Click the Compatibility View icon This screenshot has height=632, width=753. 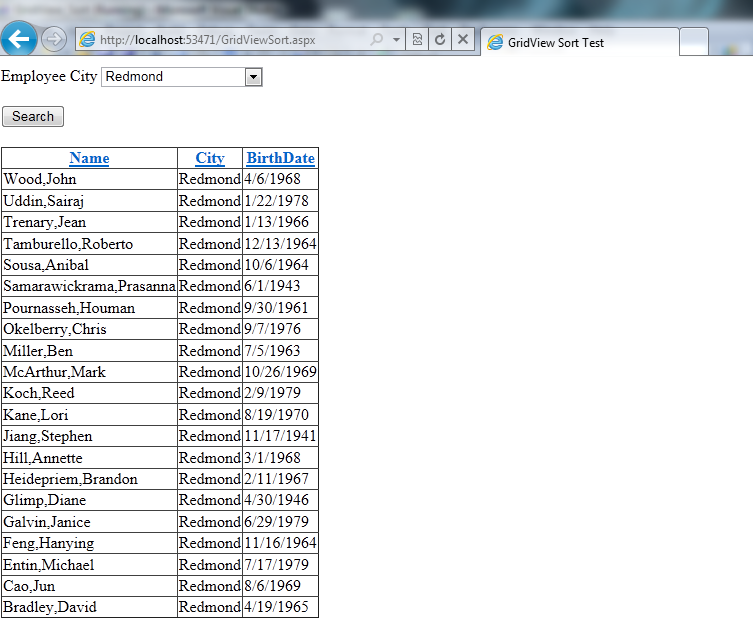pyautogui.click(x=417, y=40)
